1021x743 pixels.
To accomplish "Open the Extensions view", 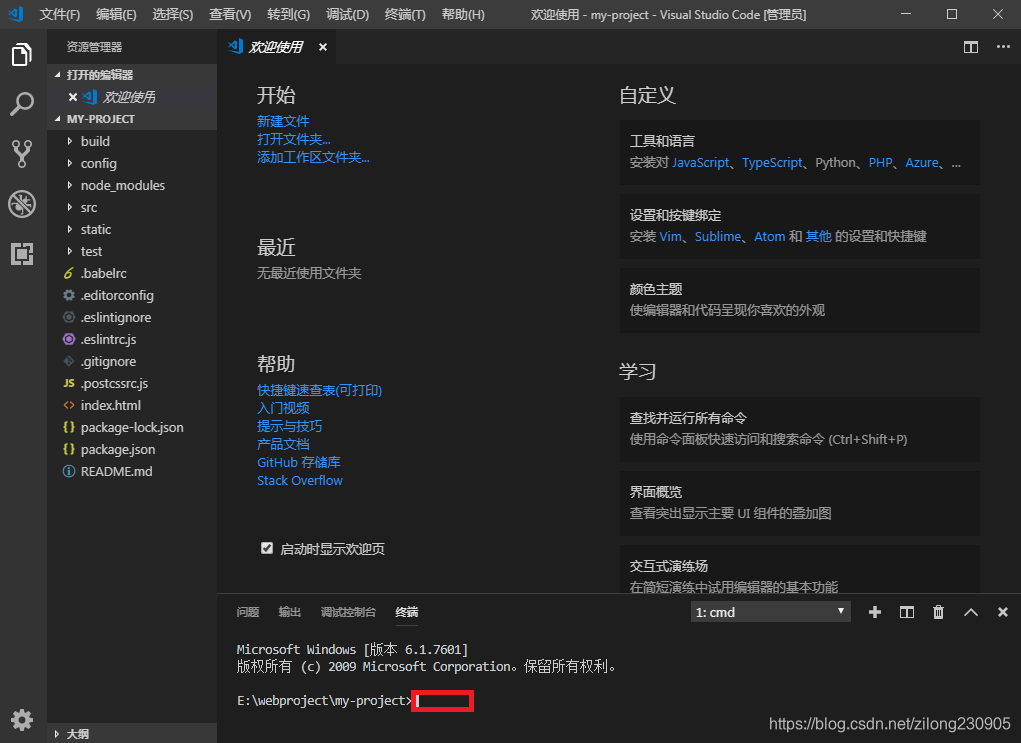I will [x=22, y=254].
